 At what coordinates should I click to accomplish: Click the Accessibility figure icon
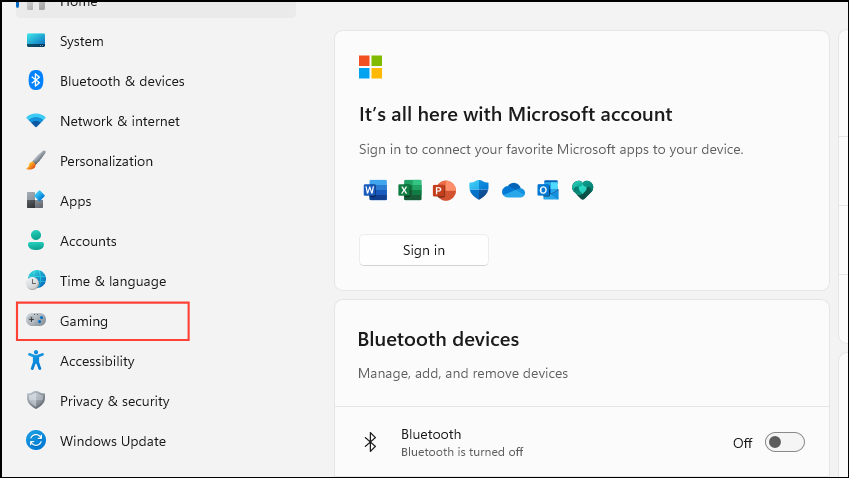36,360
